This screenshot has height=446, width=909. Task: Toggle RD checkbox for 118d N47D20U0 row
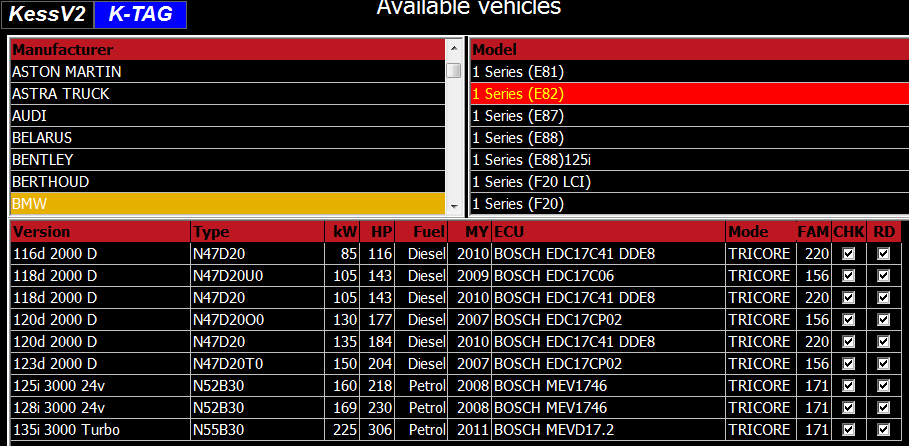coord(883,276)
